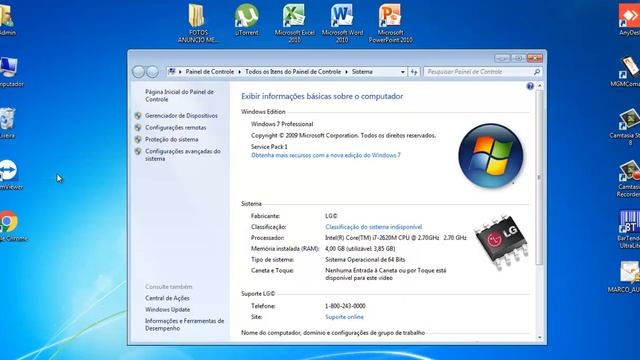
Task: Click the Windows 7 logo image
Action: coord(490,156)
